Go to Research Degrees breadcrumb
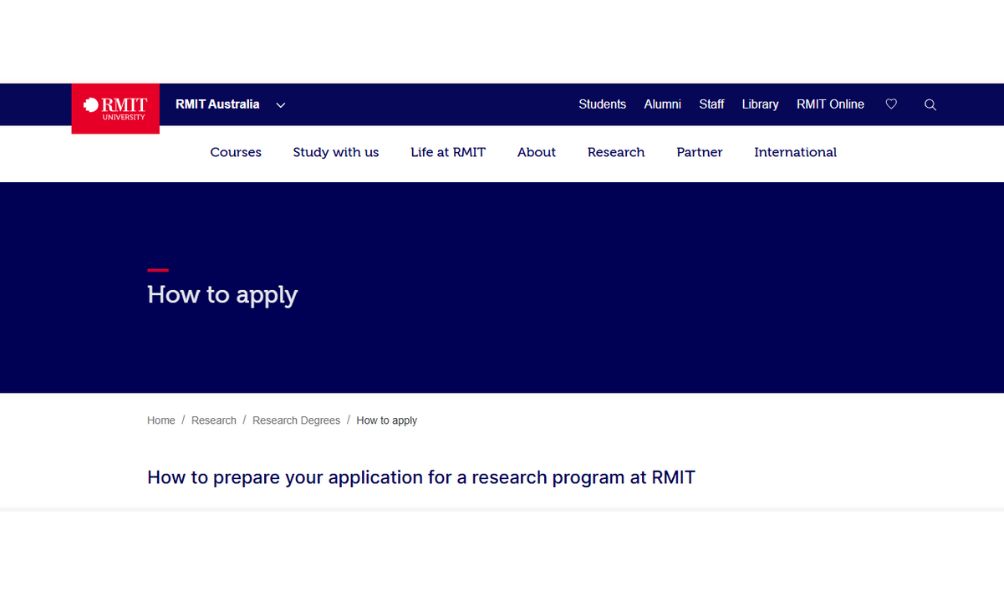The width and height of the screenshot is (1004, 591). (x=296, y=420)
